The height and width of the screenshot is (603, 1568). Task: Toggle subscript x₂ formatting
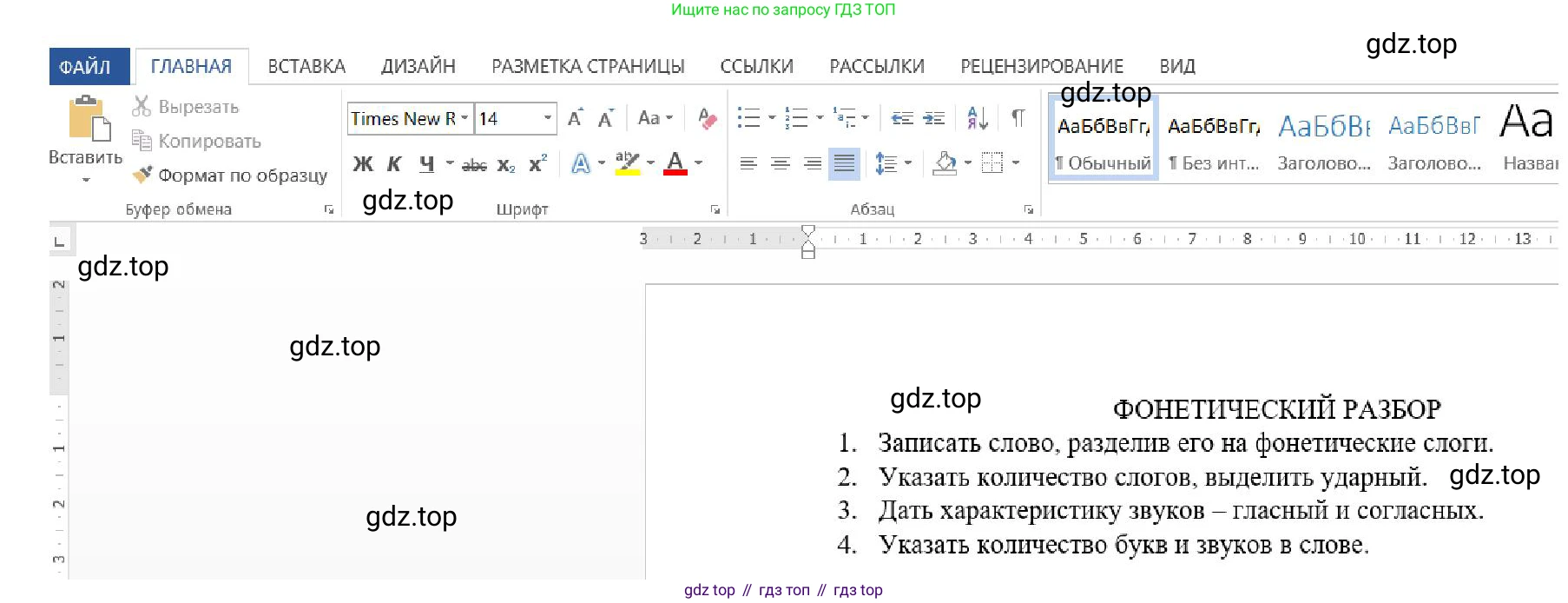pyautogui.click(x=506, y=164)
